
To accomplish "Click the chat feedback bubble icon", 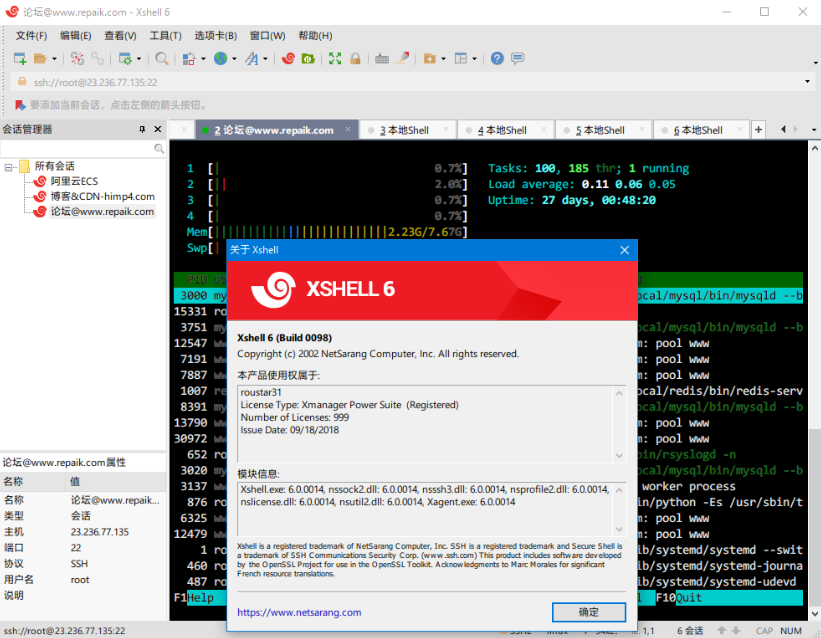I will coord(517,59).
